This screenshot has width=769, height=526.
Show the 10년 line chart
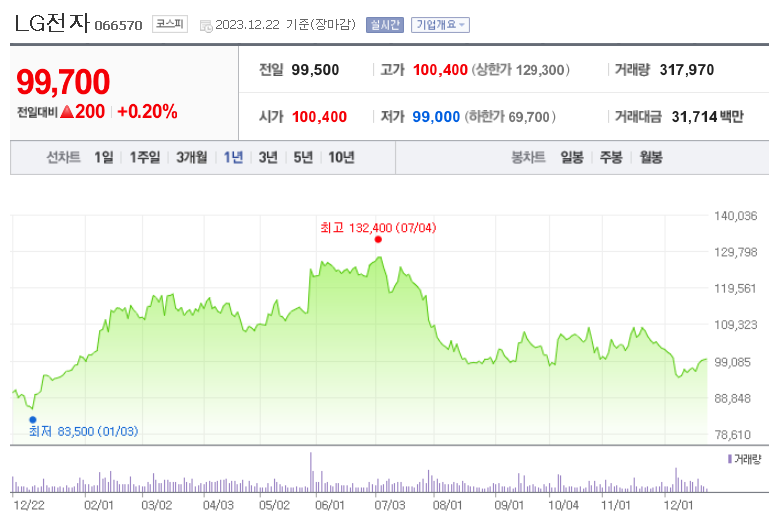pos(341,157)
